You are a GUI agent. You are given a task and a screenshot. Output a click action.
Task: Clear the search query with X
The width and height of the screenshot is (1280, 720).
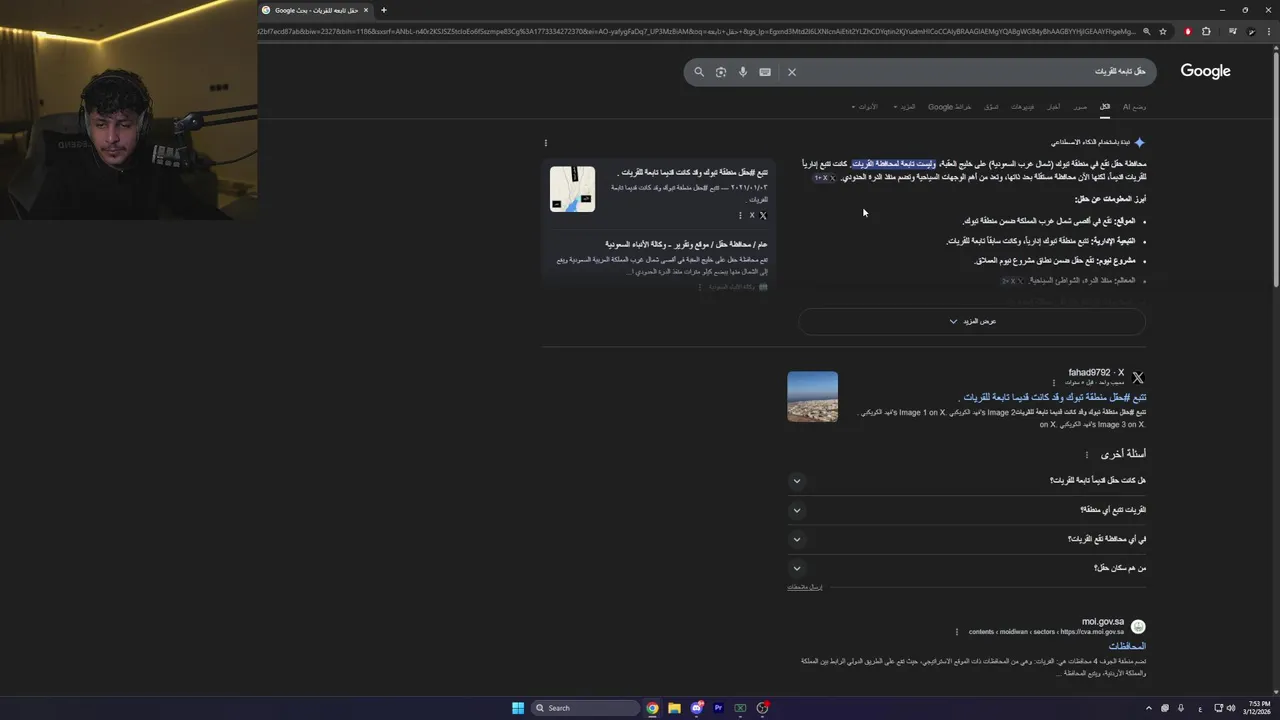click(792, 72)
